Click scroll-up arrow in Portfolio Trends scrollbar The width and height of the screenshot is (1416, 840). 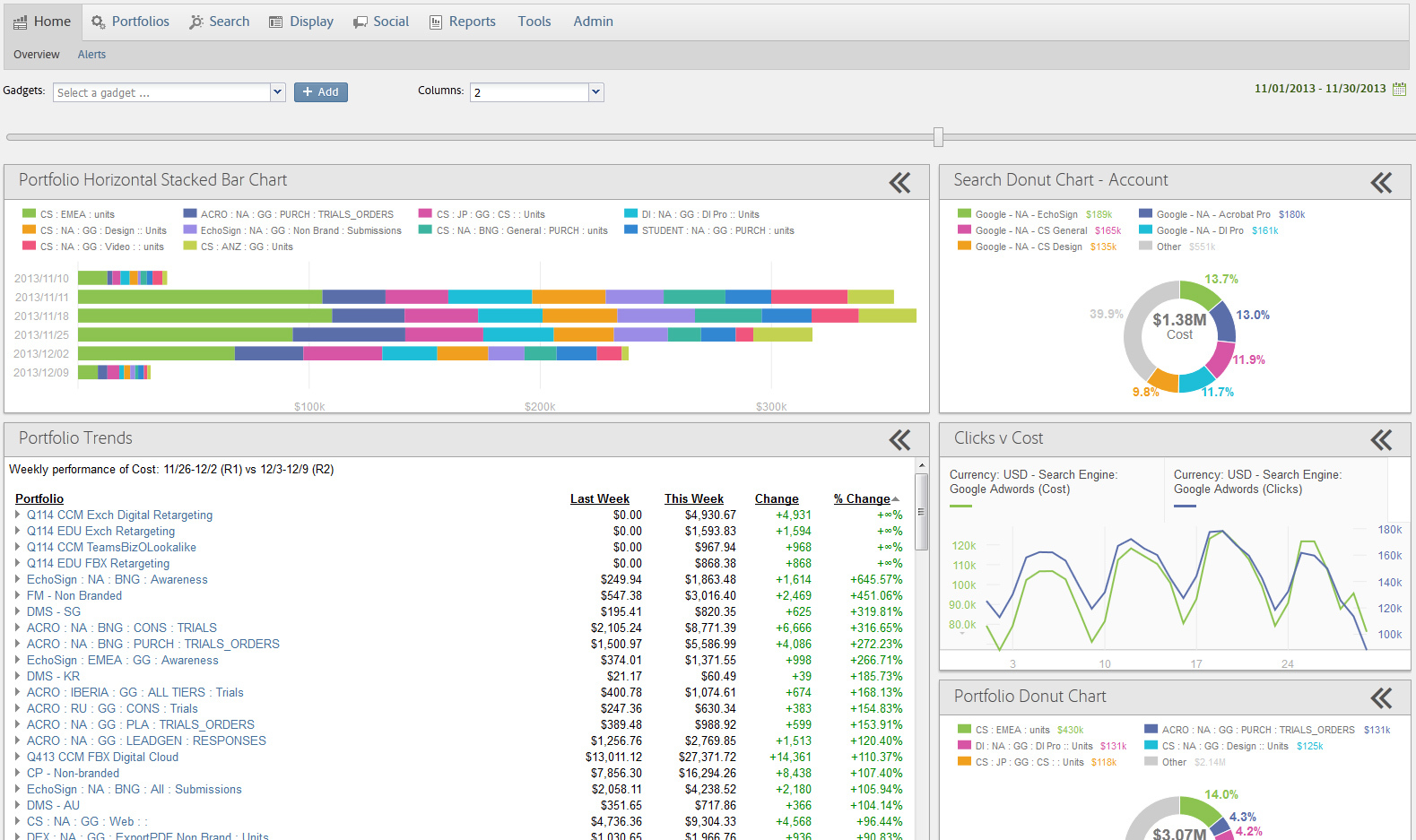[921, 465]
